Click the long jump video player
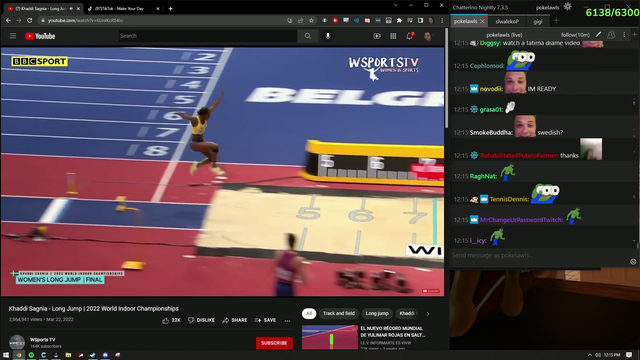This screenshot has height=360, width=640. pyautogui.click(x=222, y=172)
